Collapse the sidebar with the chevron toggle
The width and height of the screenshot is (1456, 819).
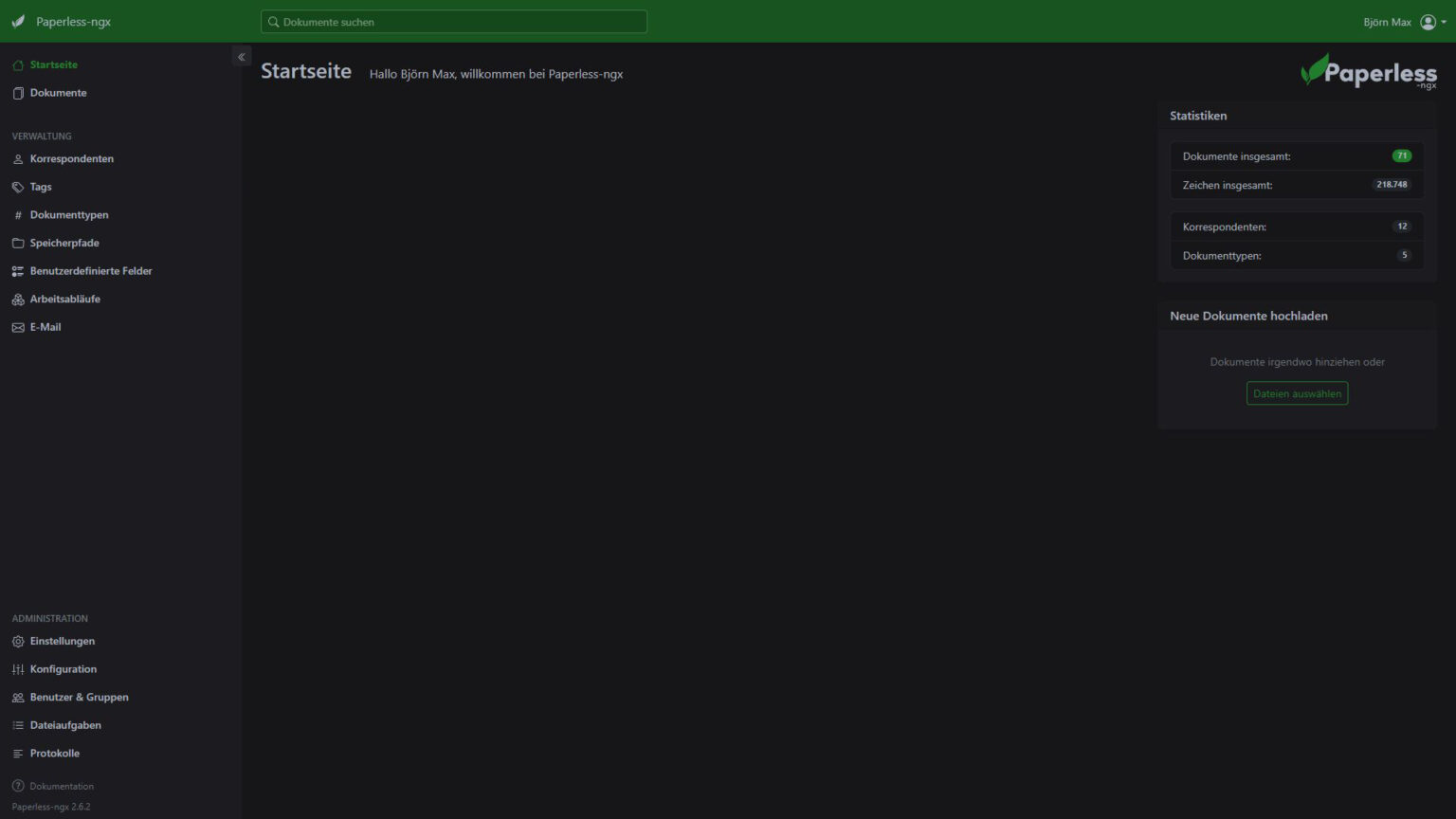click(x=242, y=57)
